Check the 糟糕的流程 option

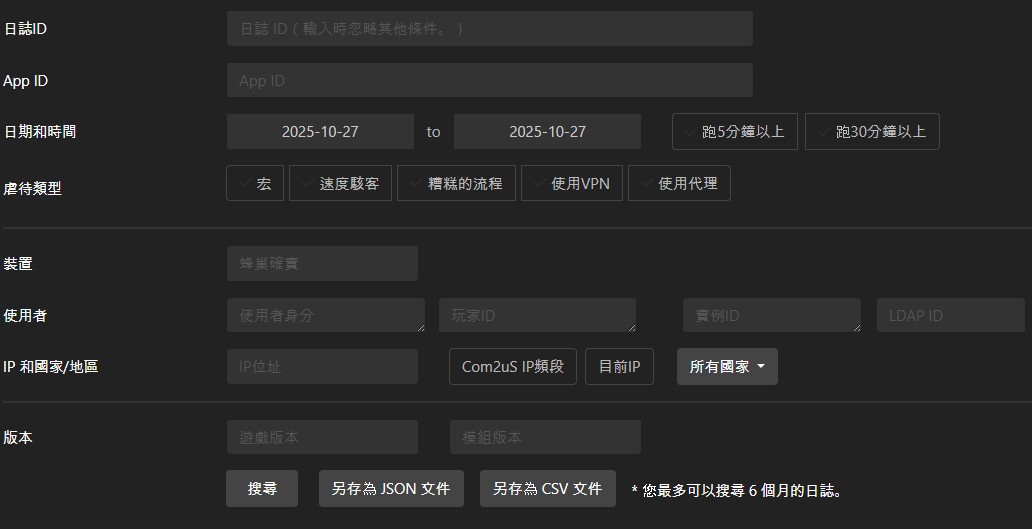[455, 184]
